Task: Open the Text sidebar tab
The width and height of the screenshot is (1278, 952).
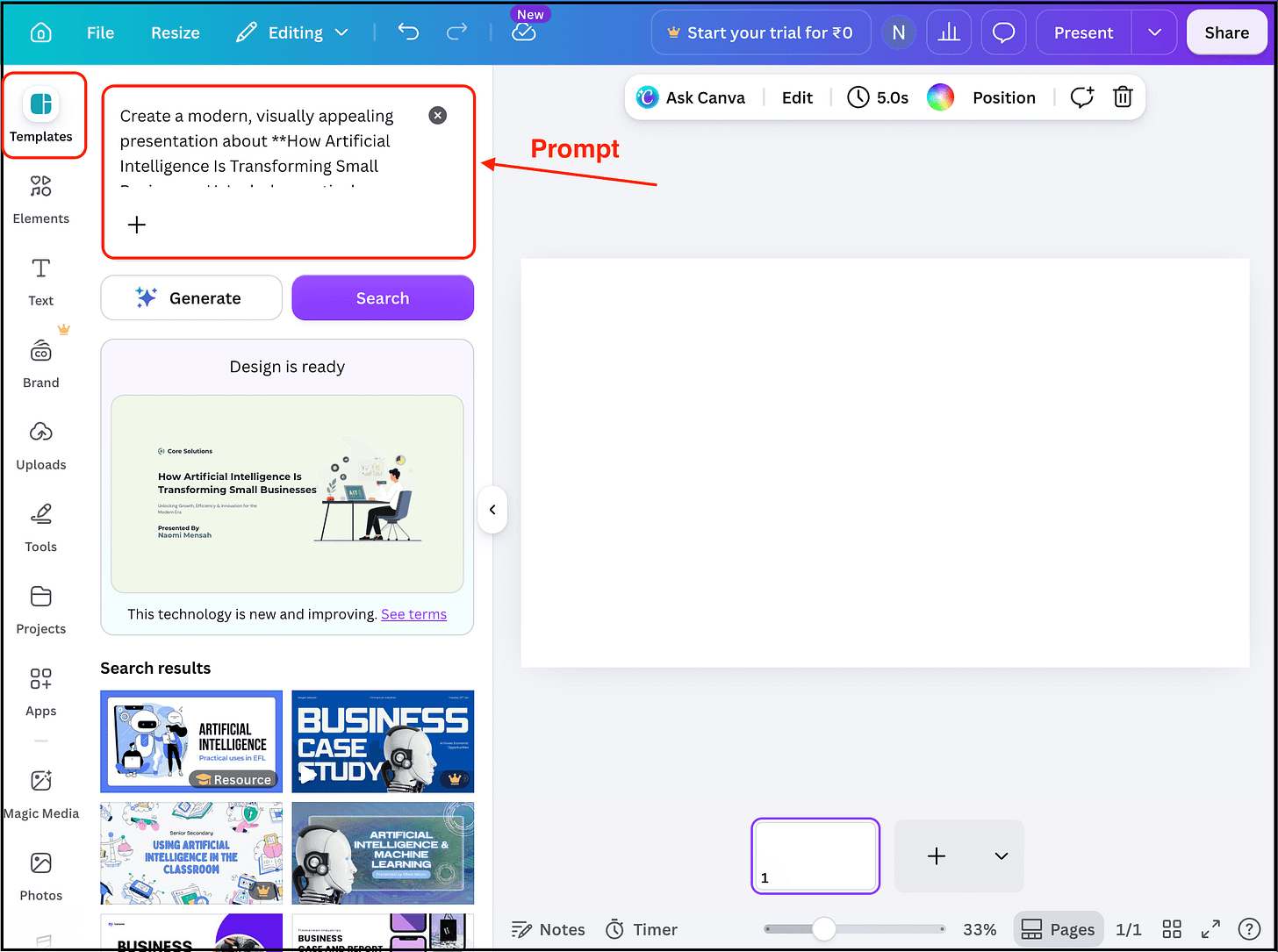Action: [x=41, y=282]
